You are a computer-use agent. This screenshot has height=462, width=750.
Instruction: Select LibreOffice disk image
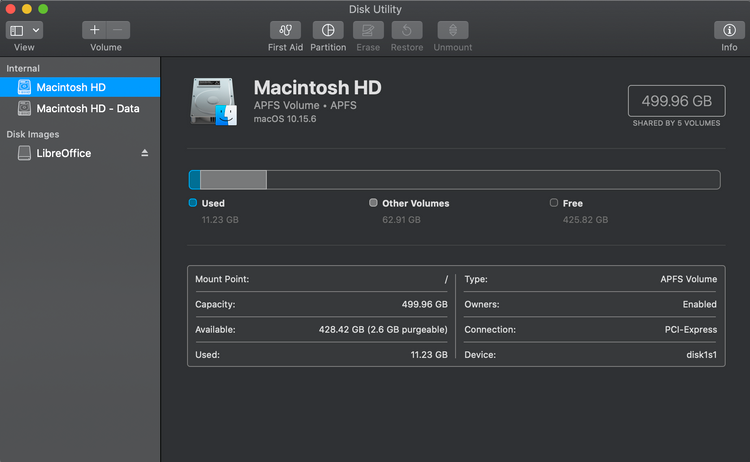pyautogui.click(x=63, y=153)
